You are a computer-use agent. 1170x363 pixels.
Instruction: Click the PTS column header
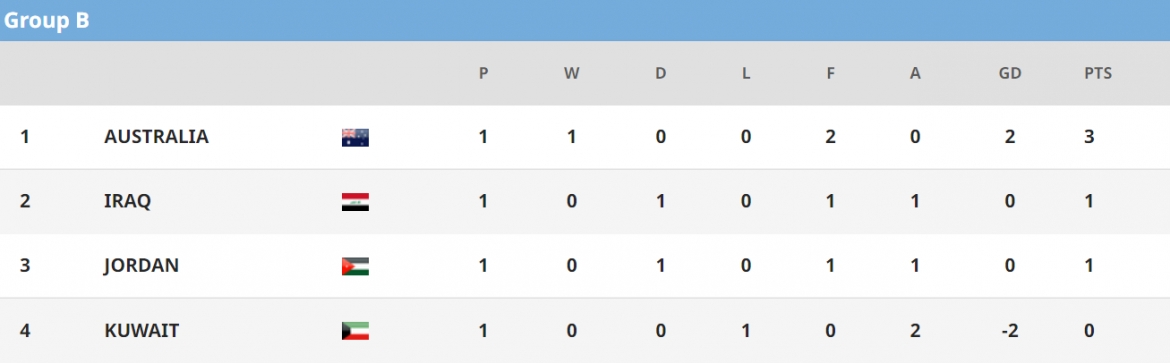pyautogui.click(x=1098, y=74)
